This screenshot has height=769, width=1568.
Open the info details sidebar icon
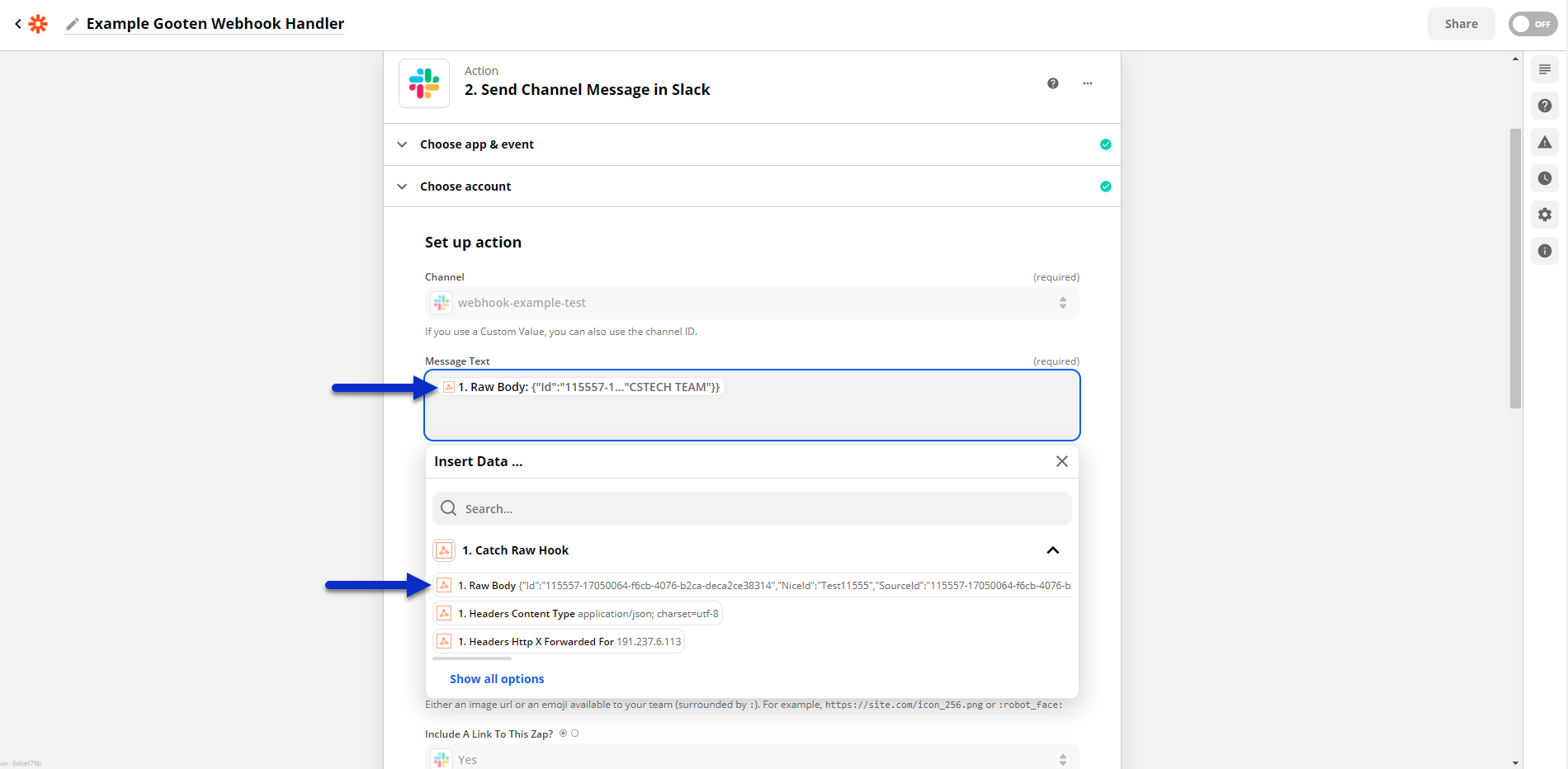click(1545, 251)
